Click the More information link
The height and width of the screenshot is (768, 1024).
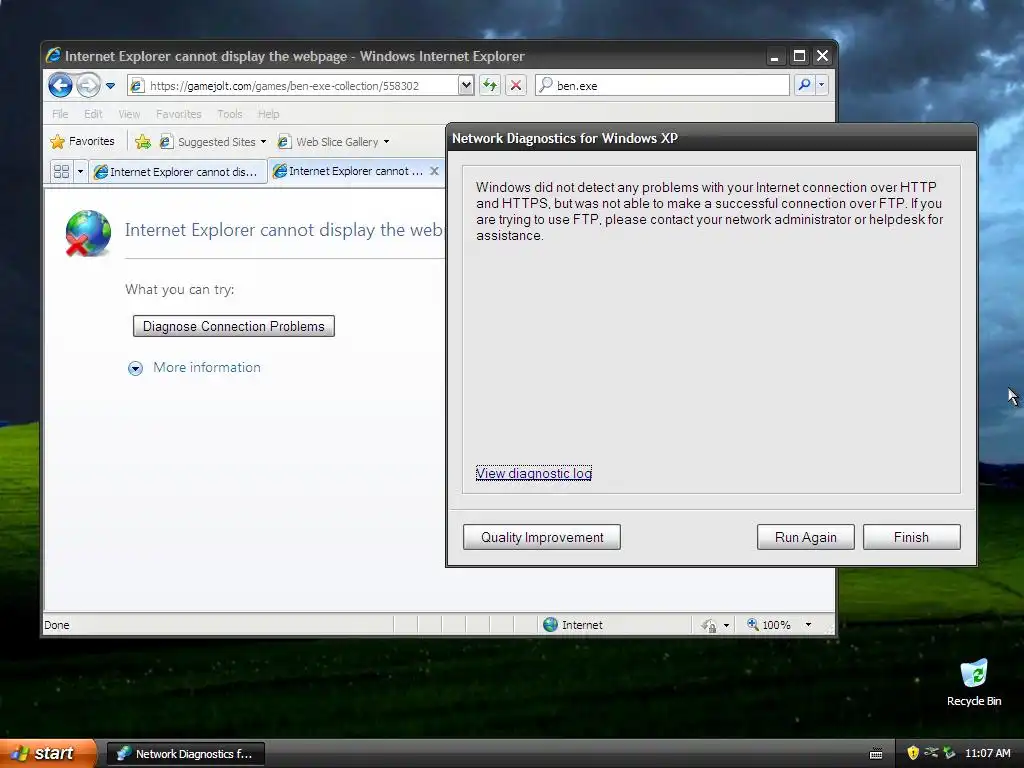point(206,368)
